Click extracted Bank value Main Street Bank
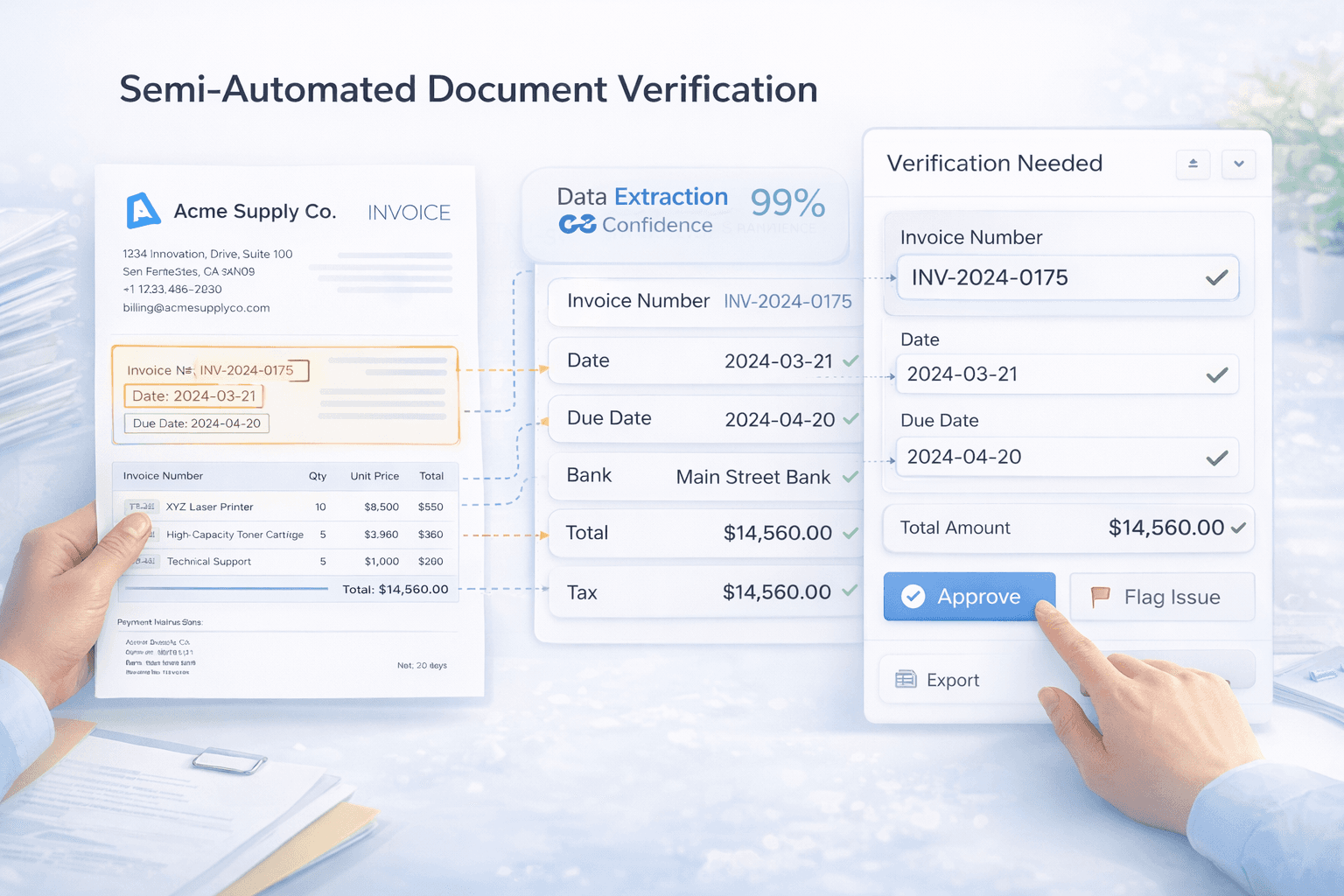Viewport: 1344px width, 896px height. 753,477
